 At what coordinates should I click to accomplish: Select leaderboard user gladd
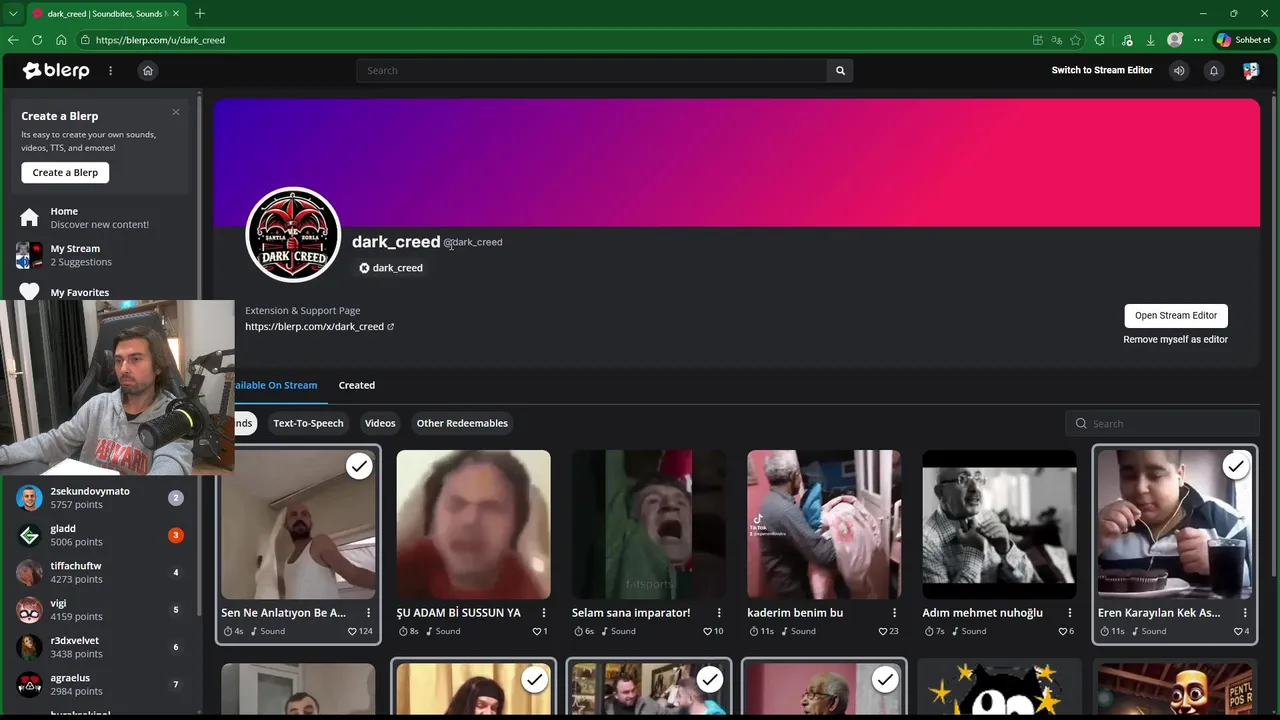[100, 535]
